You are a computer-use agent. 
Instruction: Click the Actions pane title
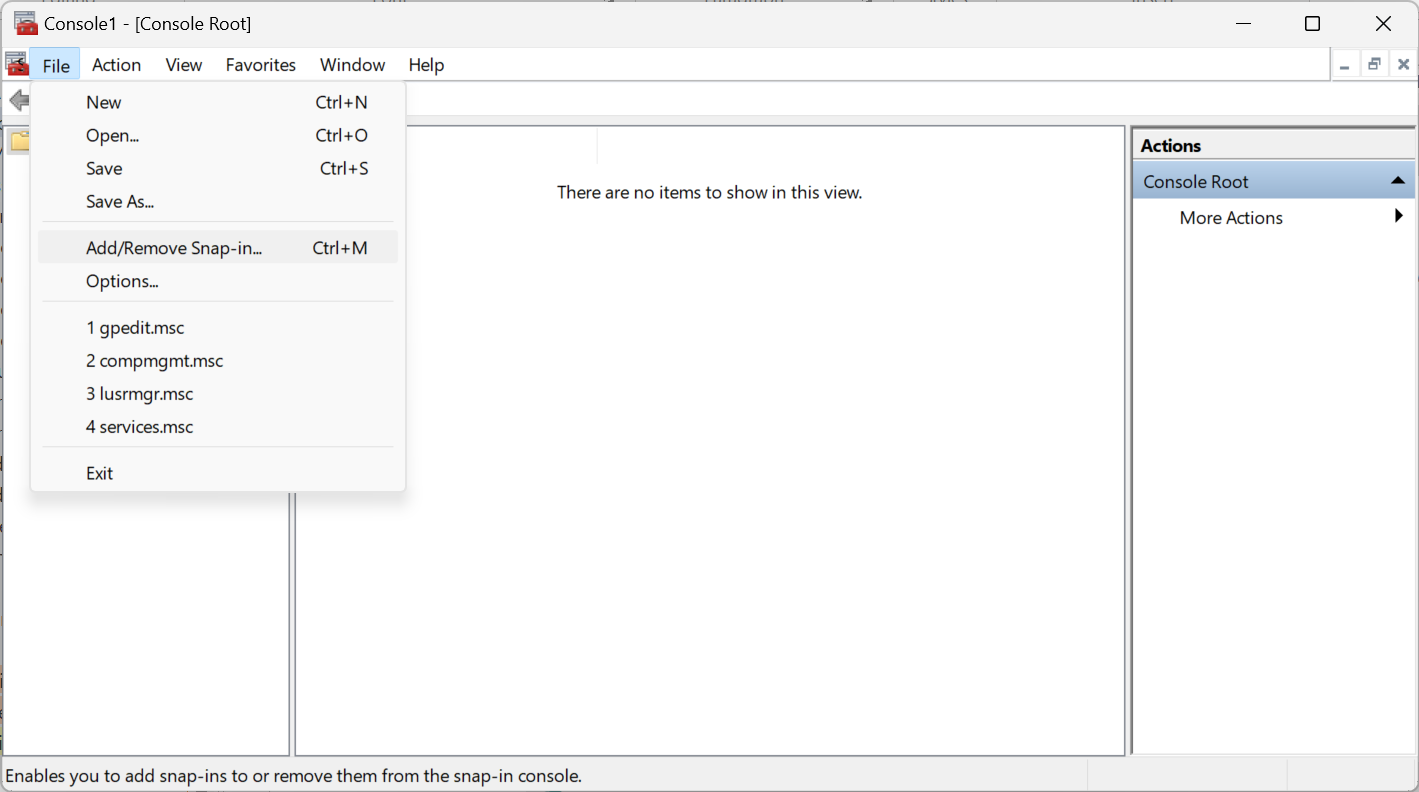pyautogui.click(x=1170, y=145)
